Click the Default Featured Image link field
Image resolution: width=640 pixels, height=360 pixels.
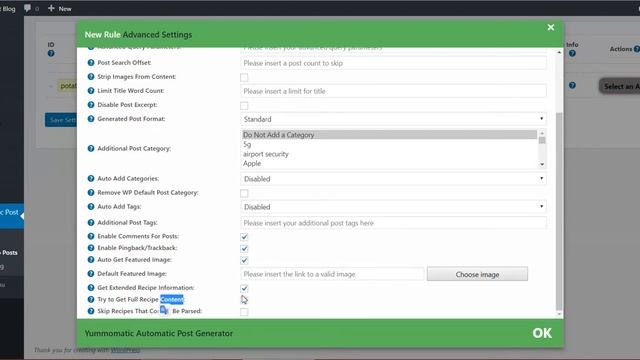coord(332,274)
